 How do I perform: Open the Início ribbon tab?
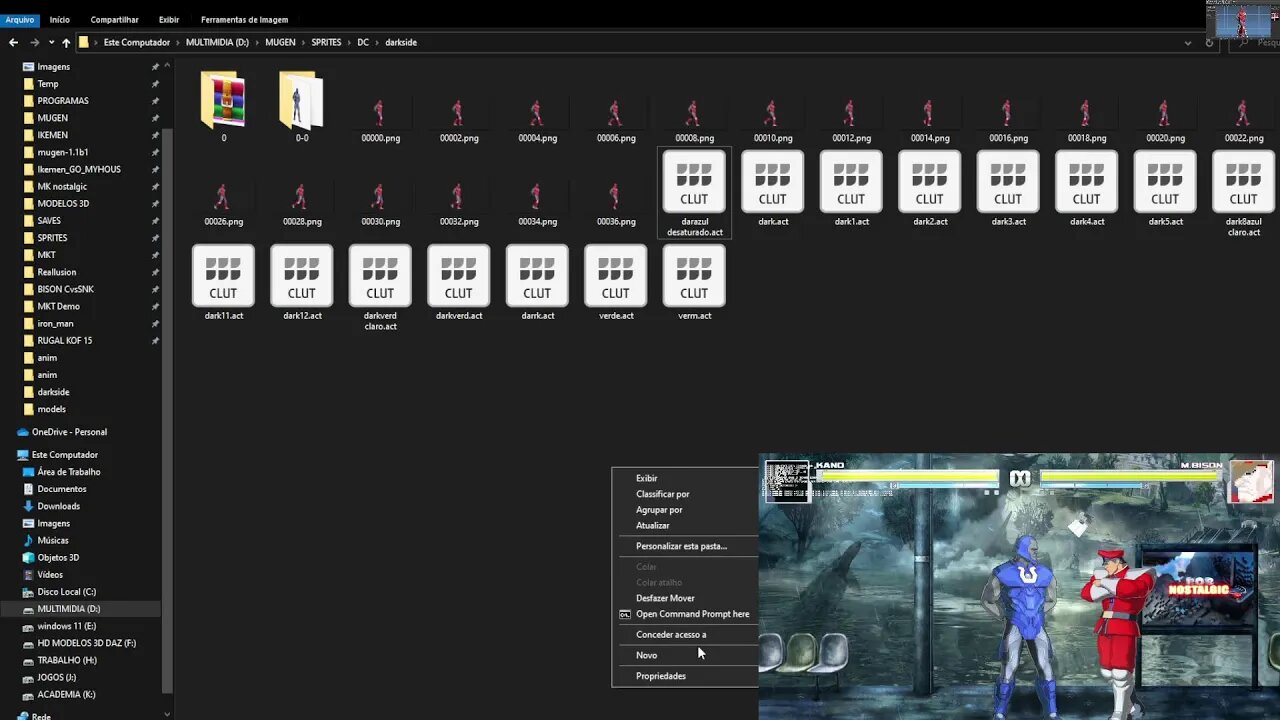60,19
